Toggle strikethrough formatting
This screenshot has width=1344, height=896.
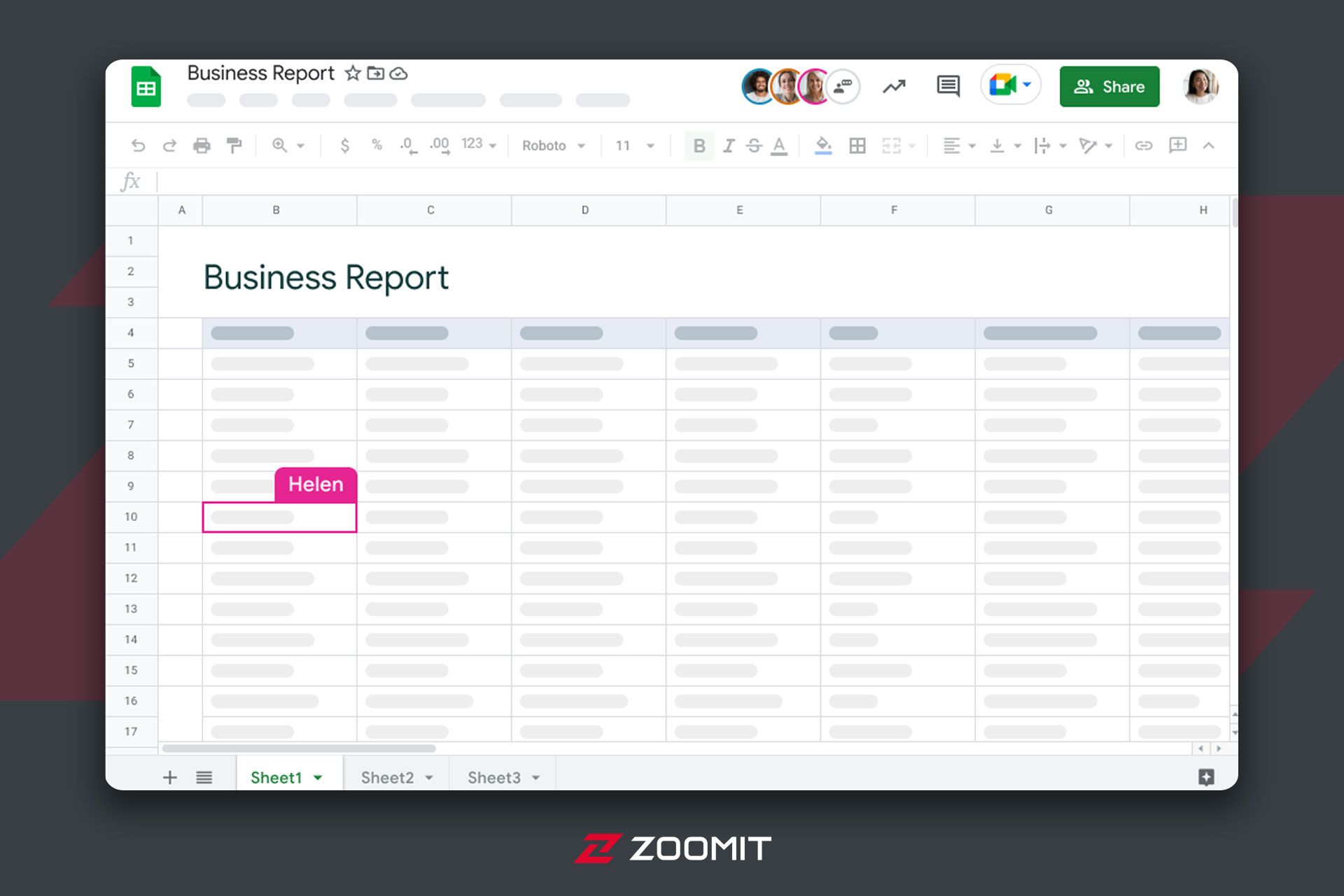coord(754,146)
